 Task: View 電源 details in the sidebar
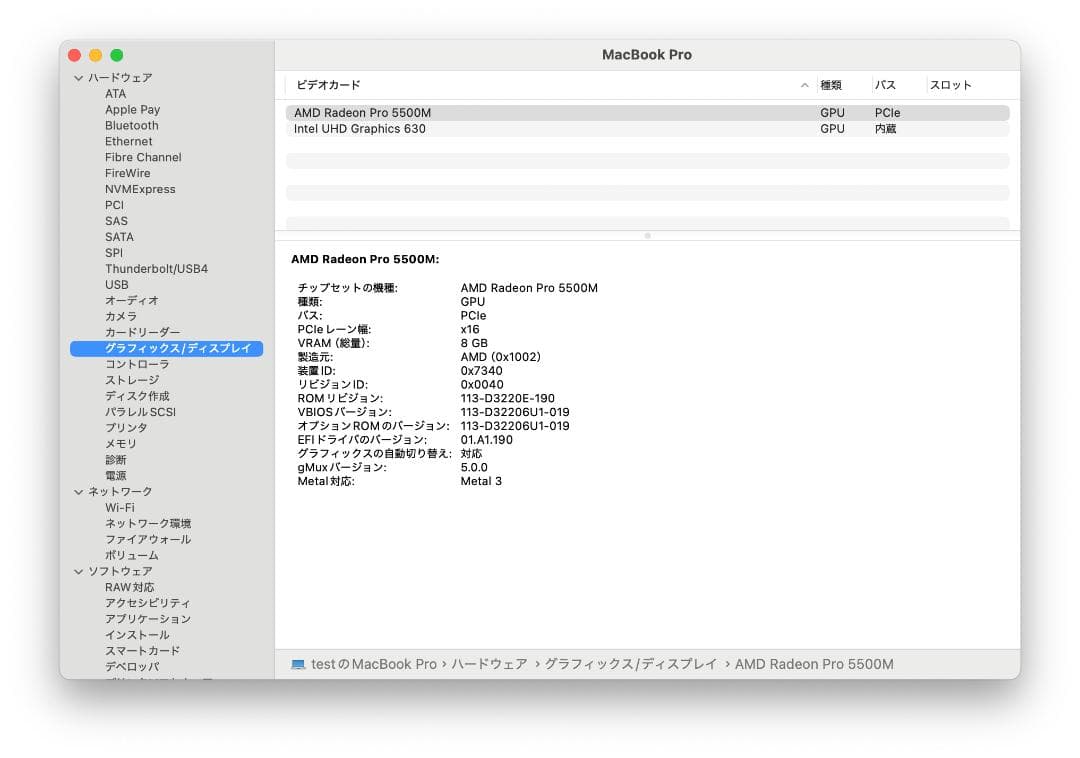click(114, 475)
